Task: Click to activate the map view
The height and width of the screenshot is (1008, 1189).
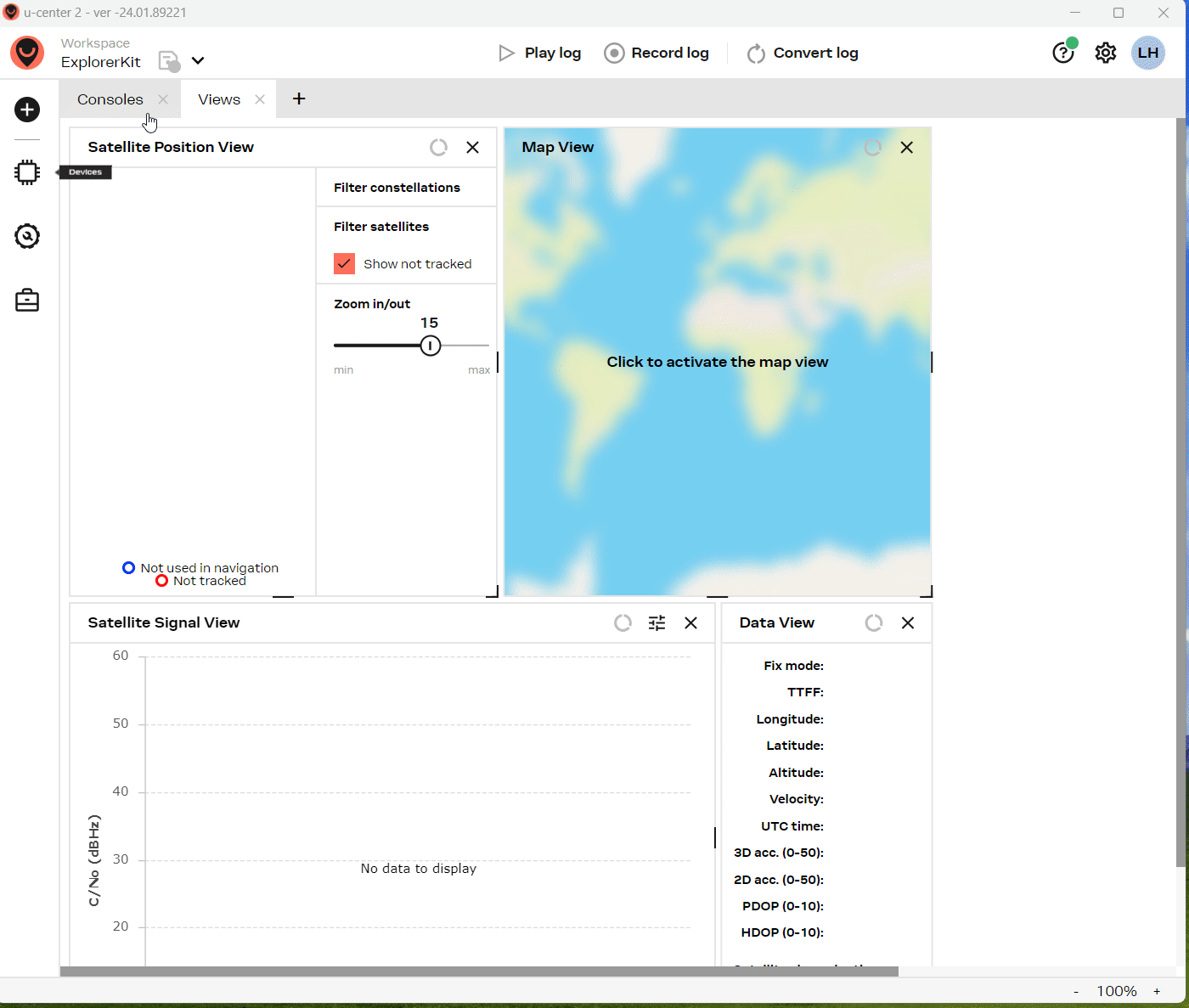Action: (x=717, y=362)
